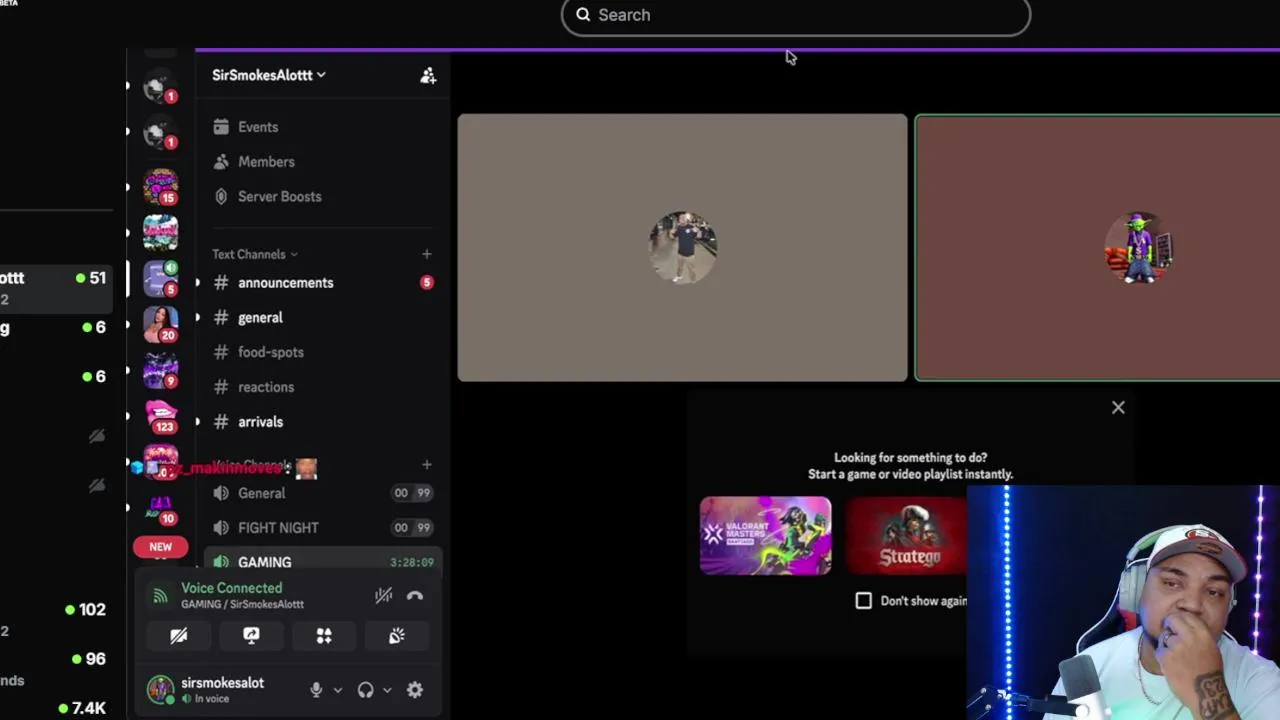Open the server with 15 notifications

160,186
